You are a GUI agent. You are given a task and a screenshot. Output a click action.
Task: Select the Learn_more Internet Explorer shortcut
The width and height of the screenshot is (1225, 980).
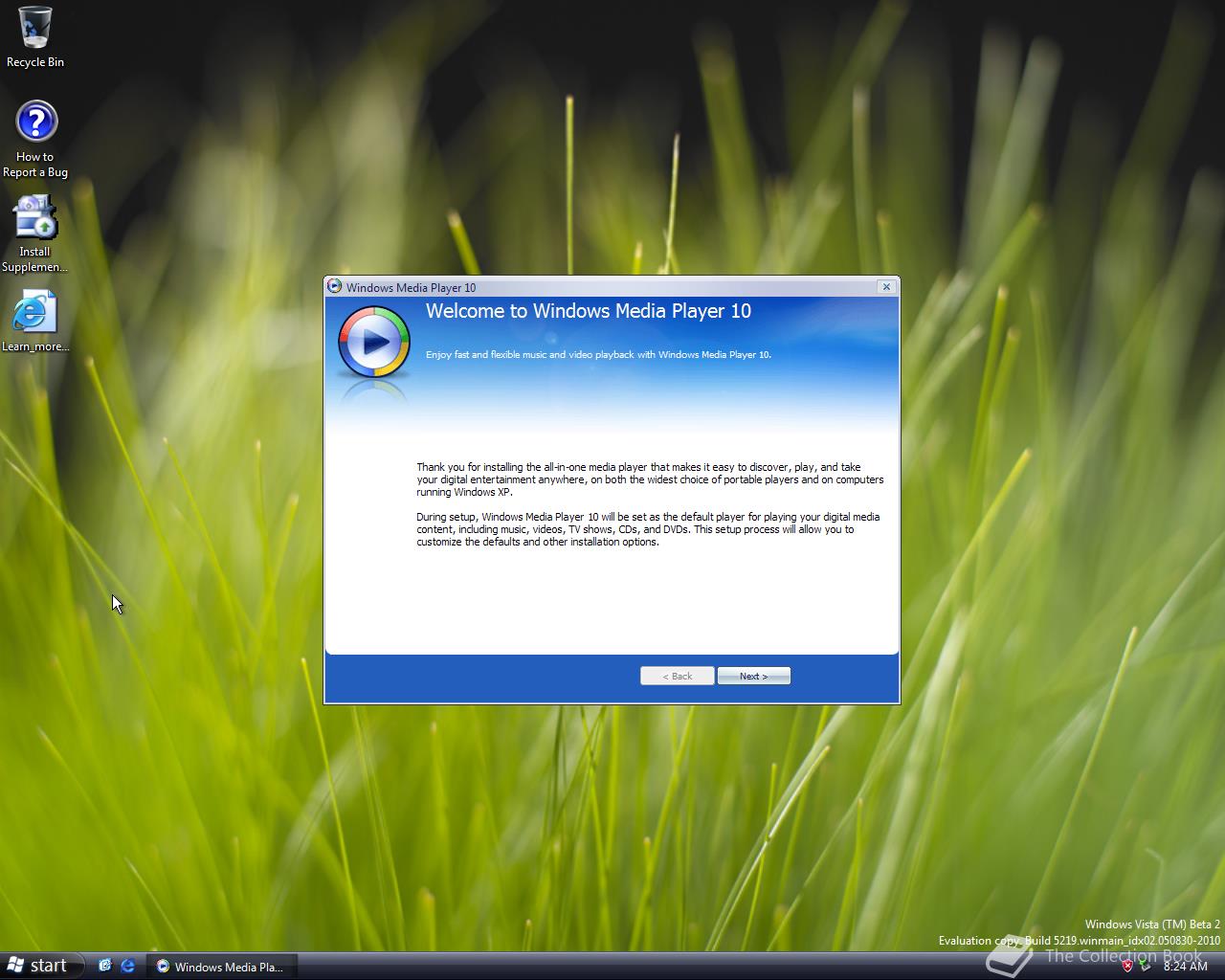point(35,321)
